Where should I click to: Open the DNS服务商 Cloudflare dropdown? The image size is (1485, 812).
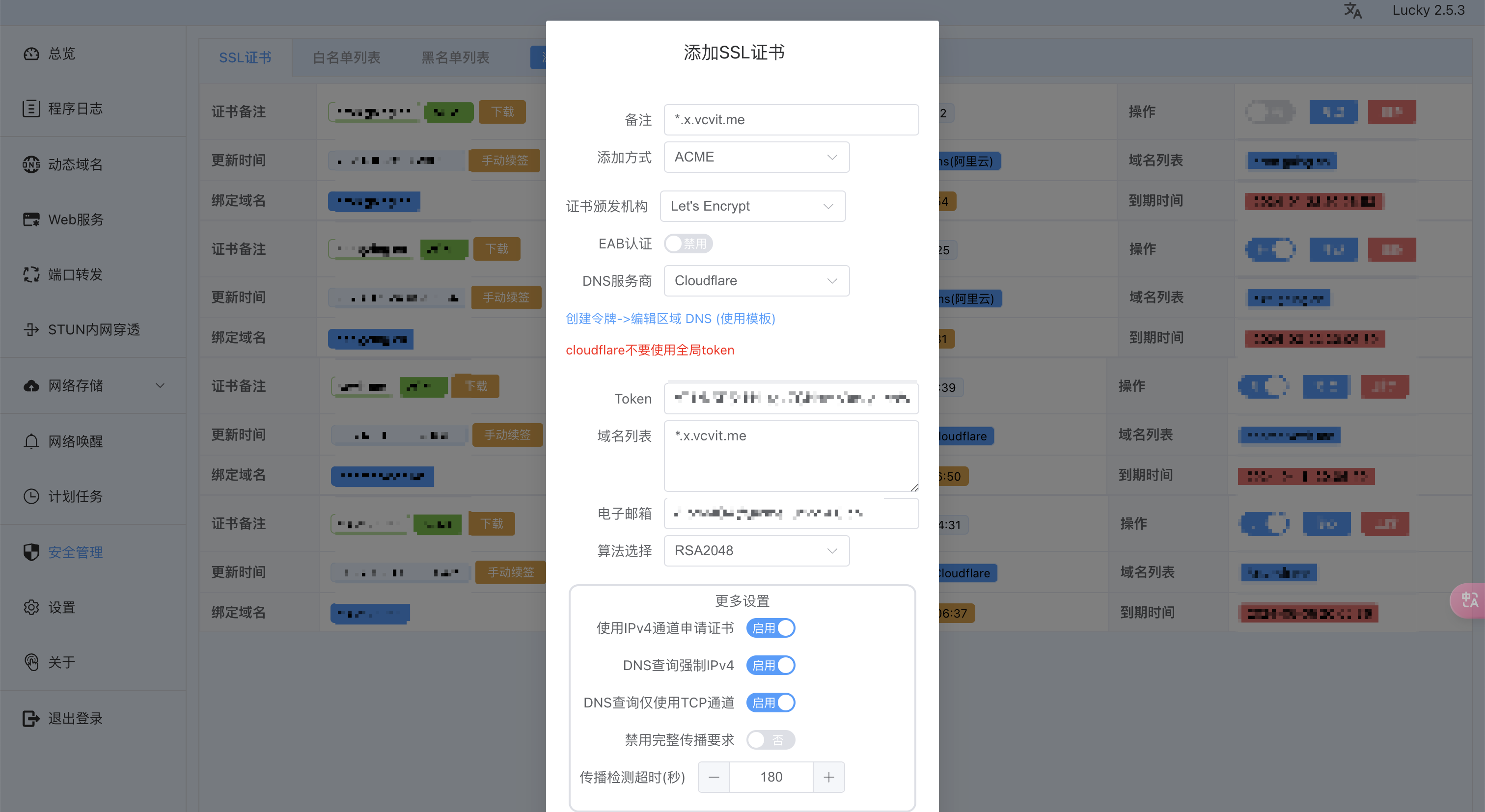[756, 281]
